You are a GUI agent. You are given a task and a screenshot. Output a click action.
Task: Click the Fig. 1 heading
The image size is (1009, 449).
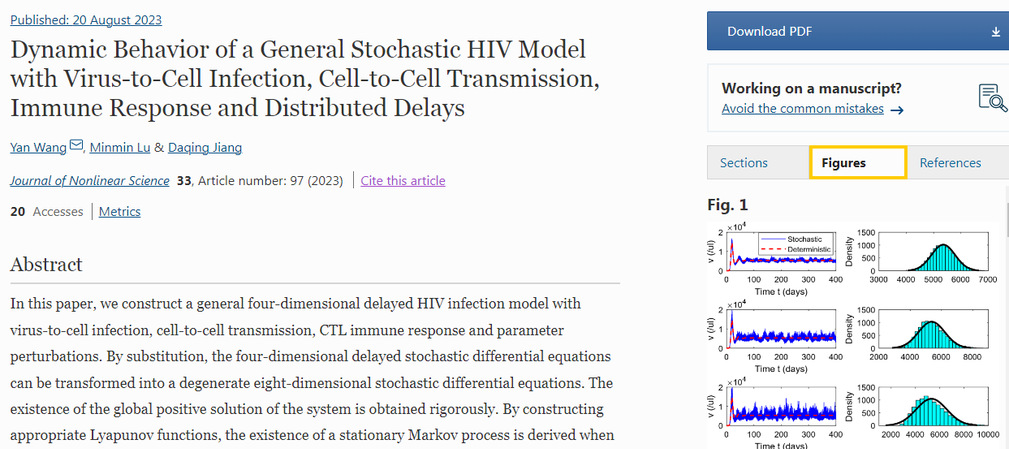(727, 205)
